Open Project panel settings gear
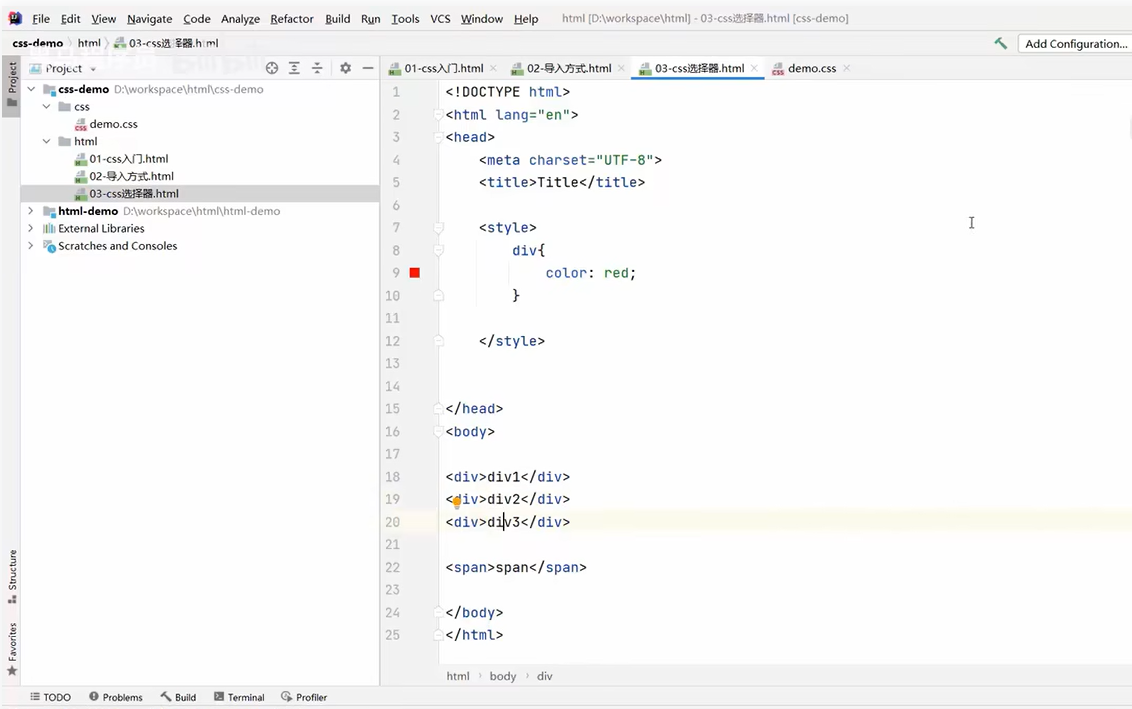Viewport: 1132px width, 709px height. click(345, 68)
